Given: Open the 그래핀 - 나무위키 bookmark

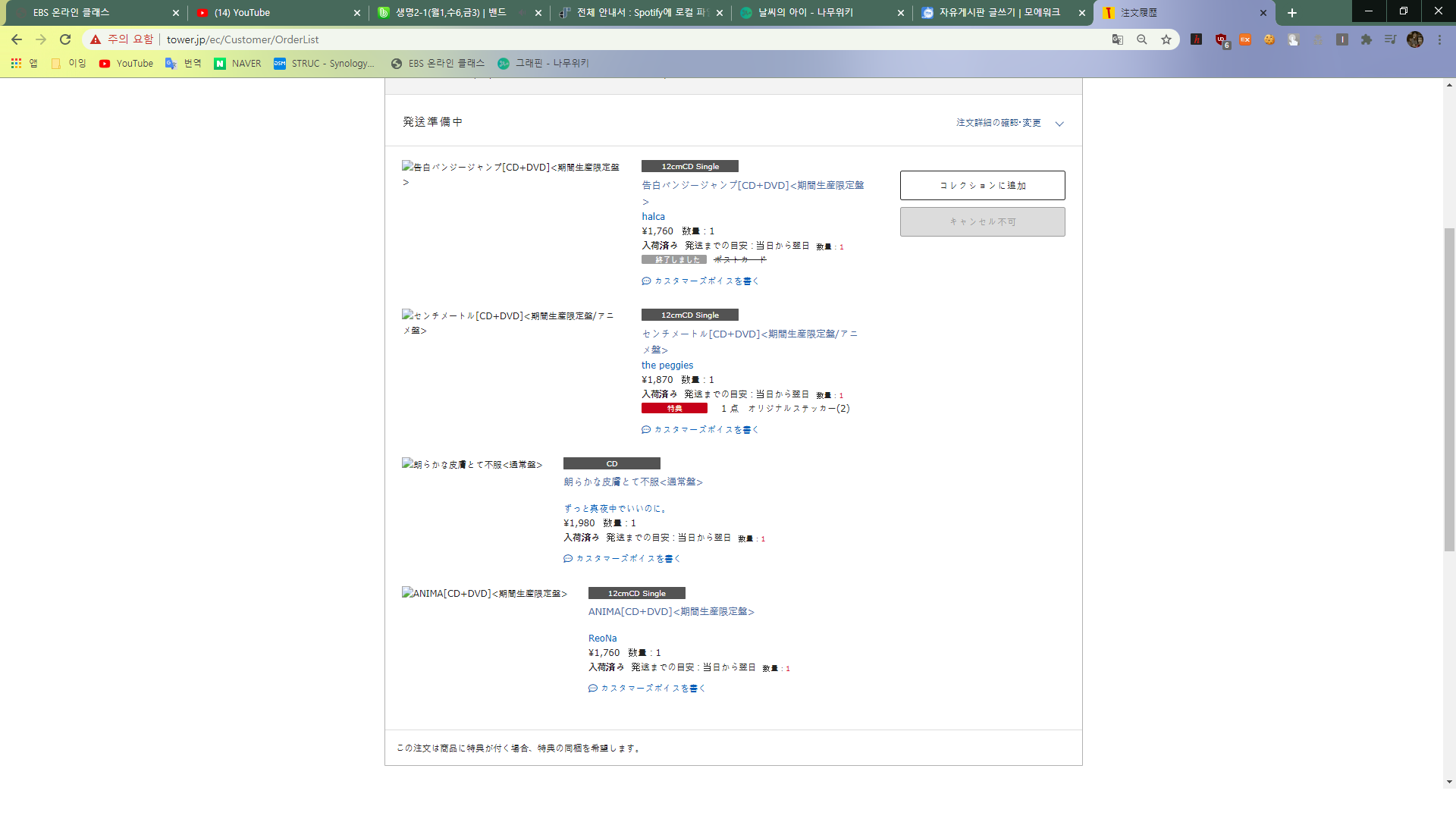Looking at the screenshot, I should (x=544, y=64).
